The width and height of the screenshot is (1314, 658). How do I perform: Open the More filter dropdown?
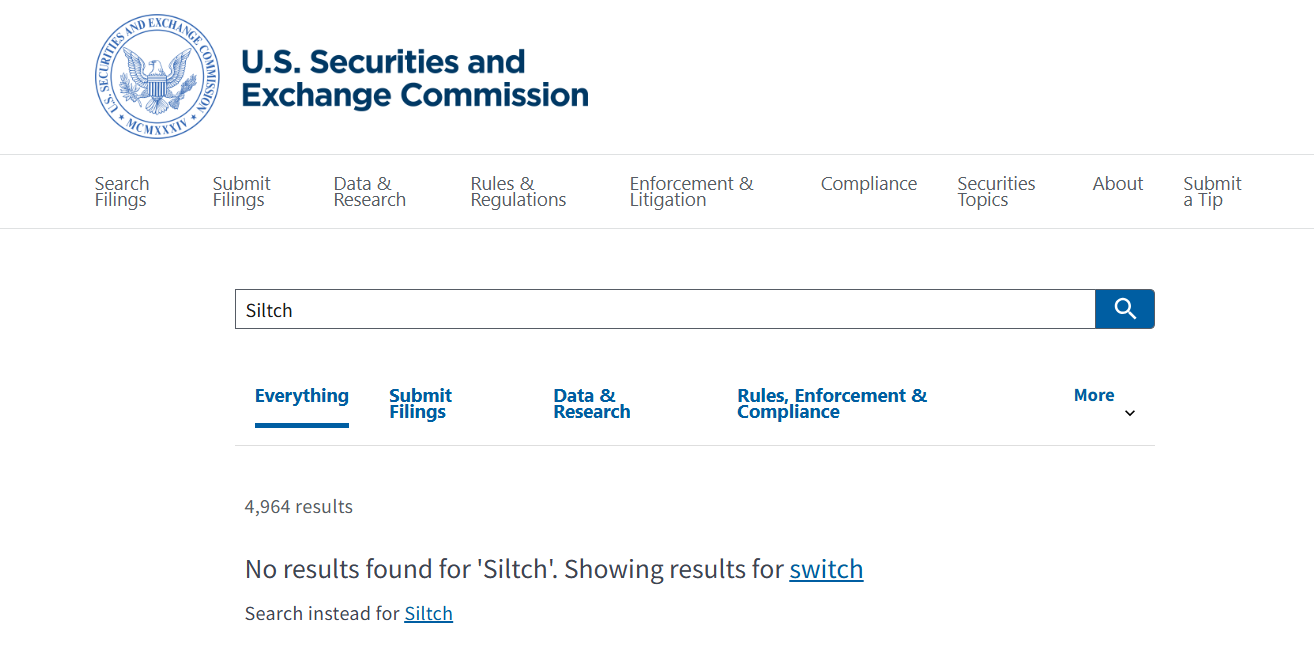1093,396
